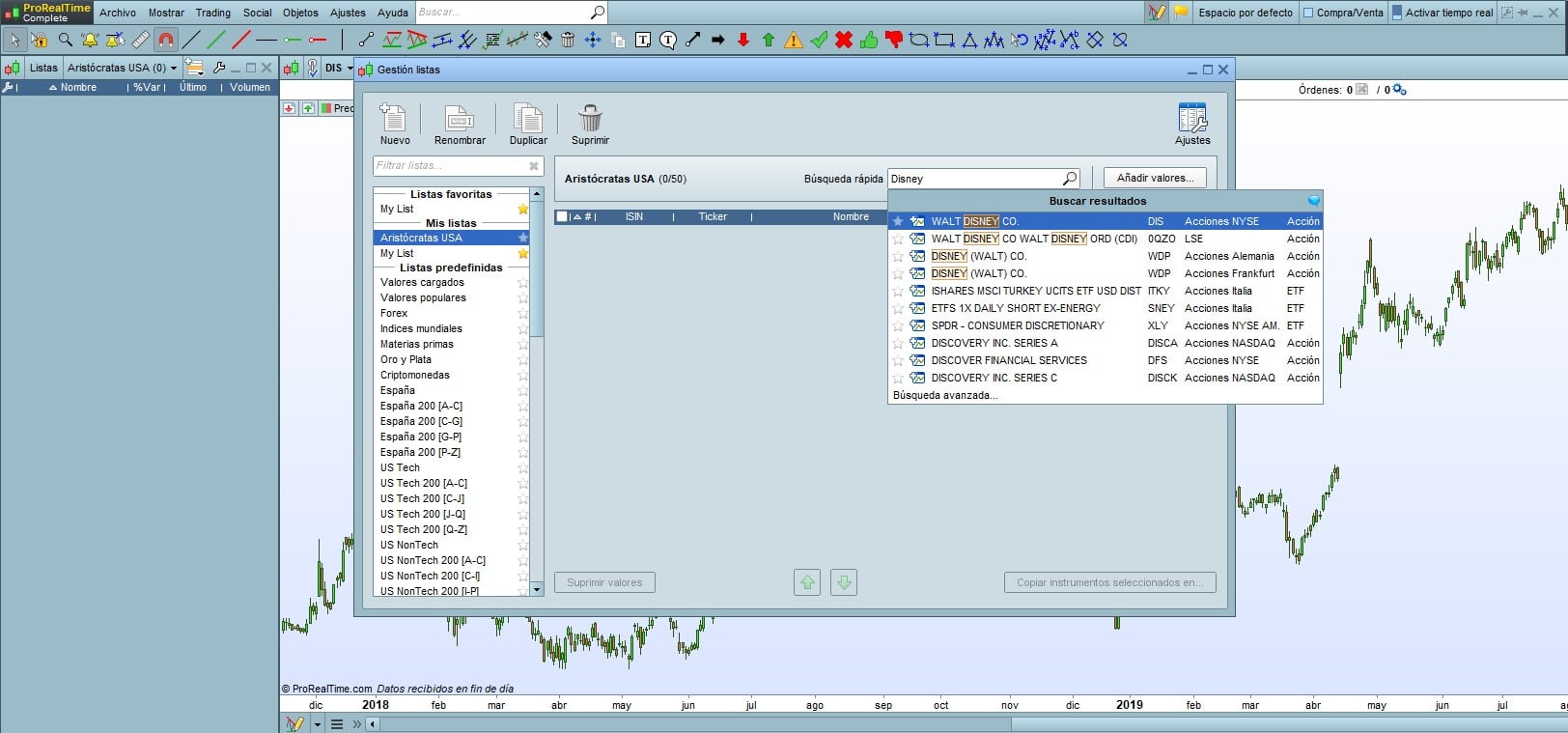This screenshot has width=1568, height=733.
Task: Select the yellow warning sign marker
Action: (794, 40)
